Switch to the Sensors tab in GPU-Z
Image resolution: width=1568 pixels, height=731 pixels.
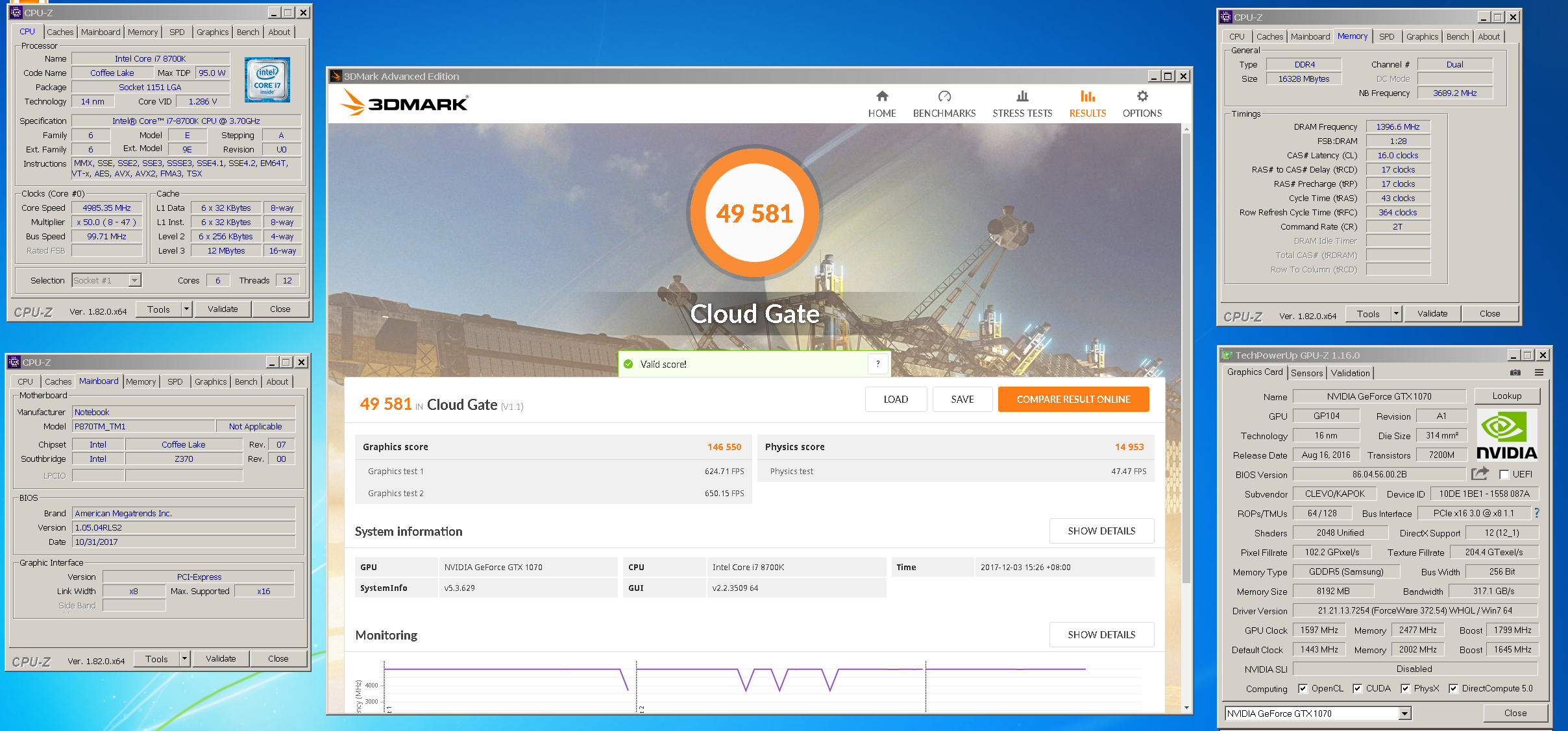(1306, 373)
